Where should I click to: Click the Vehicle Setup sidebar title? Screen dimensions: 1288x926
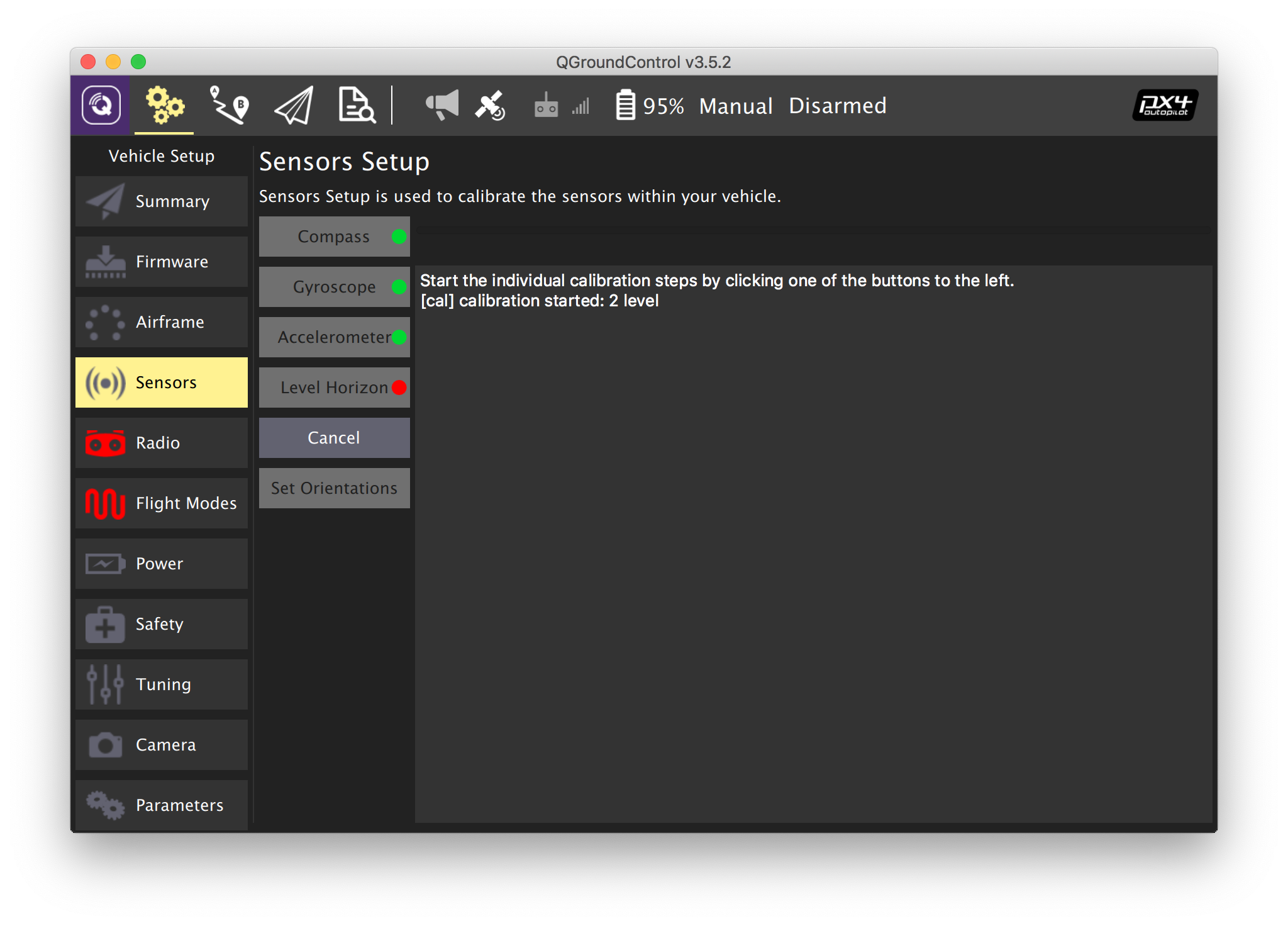[x=162, y=156]
